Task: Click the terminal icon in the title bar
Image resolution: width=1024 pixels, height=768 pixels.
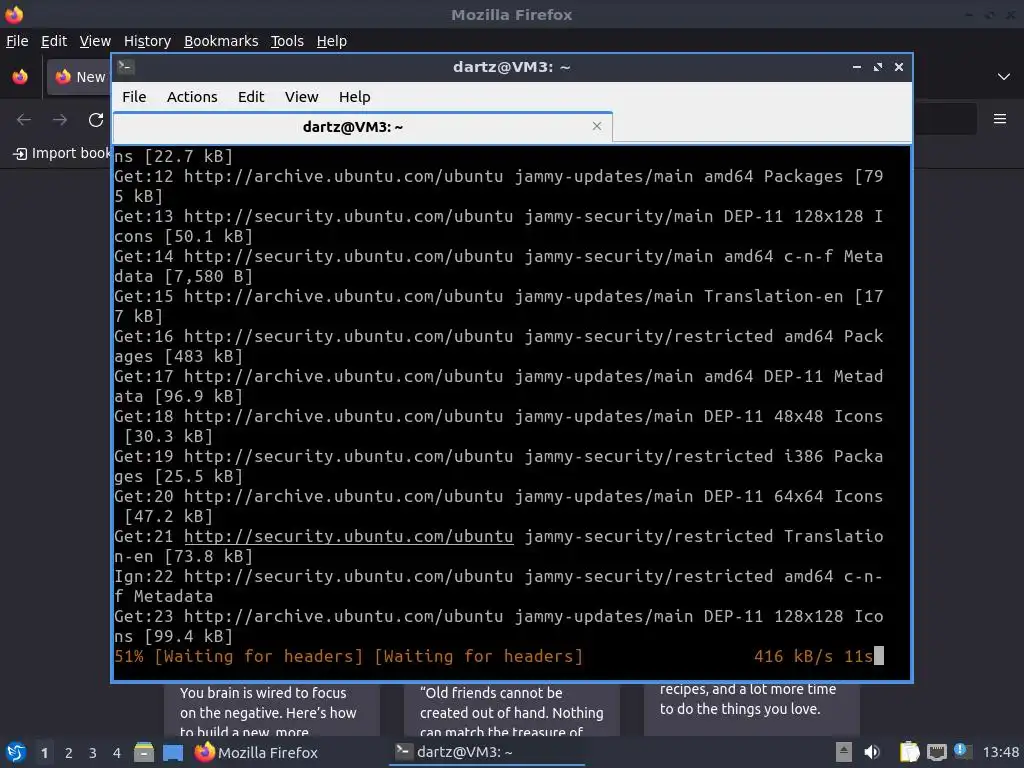Action: pos(126,67)
